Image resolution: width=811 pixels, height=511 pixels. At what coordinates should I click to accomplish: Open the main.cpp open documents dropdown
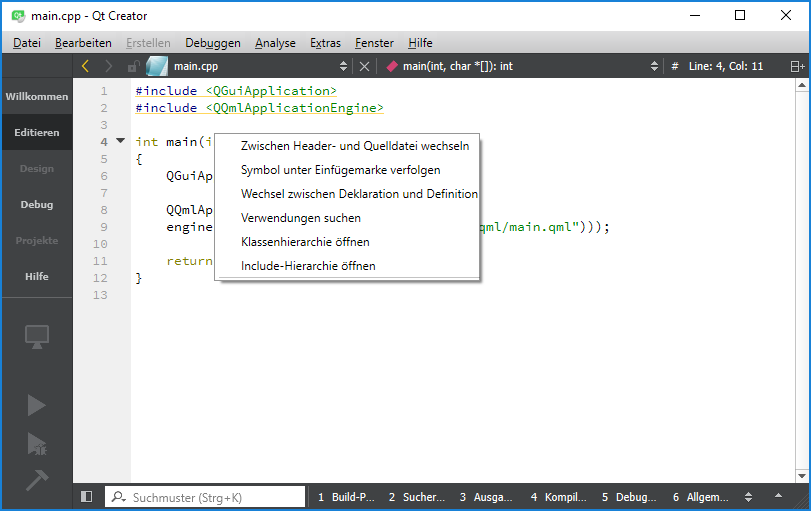coord(344,66)
